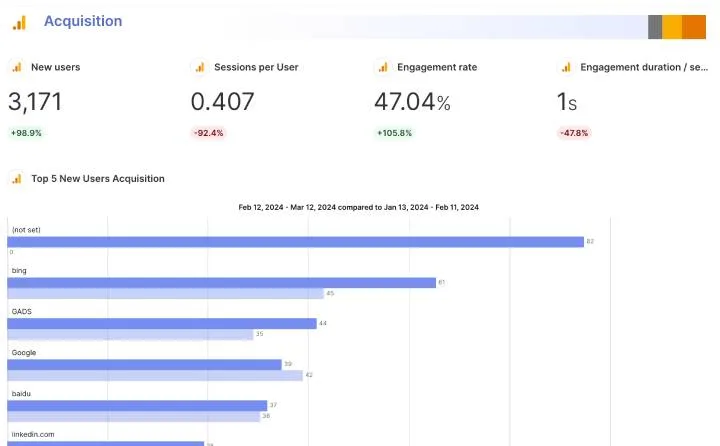The height and width of the screenshot is (446, 720).
Task: Click the baidu row label
Action: (x=21, y=394)
